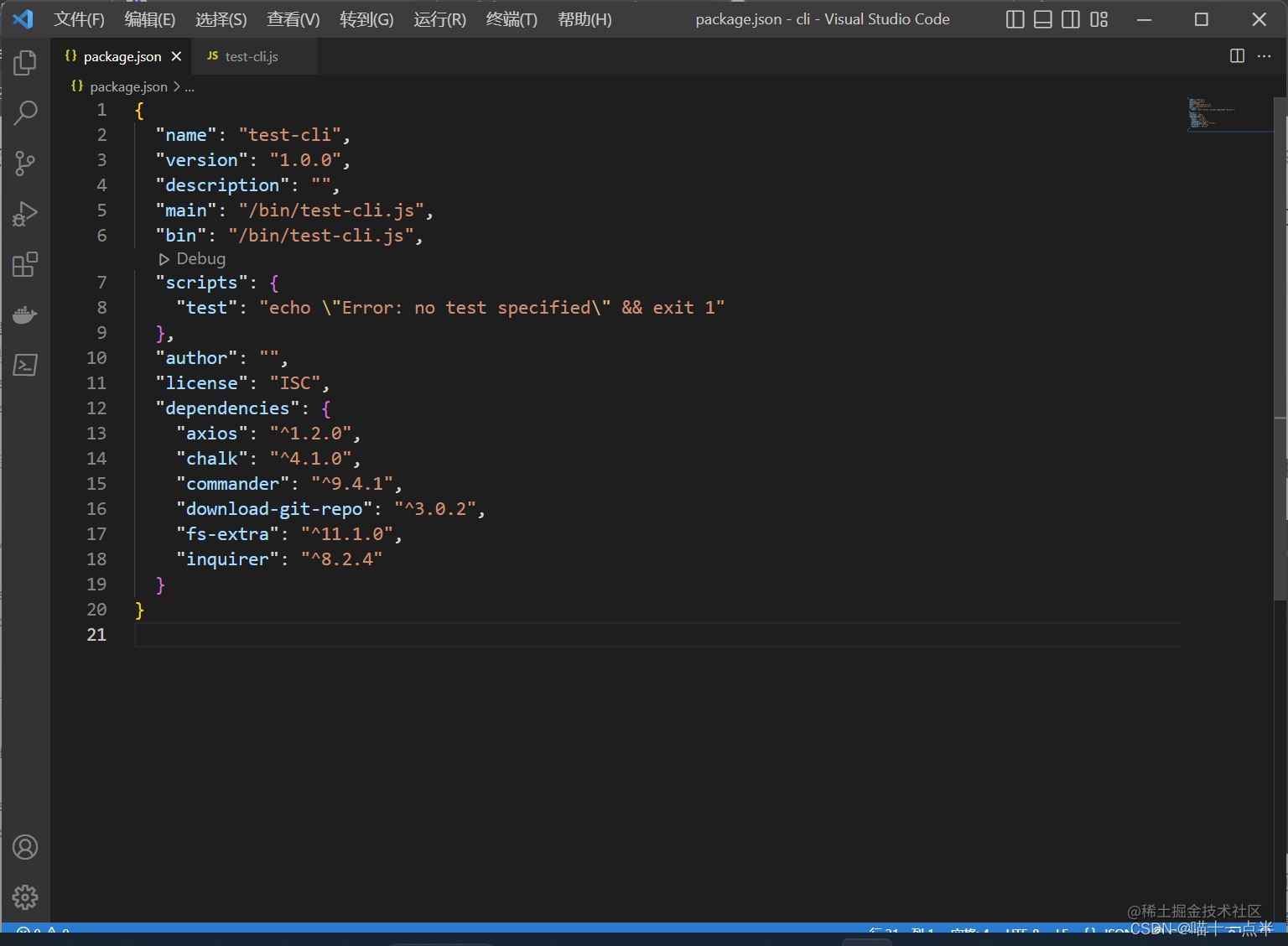Click the "bin" key on line 6

[x=180, y=236]
